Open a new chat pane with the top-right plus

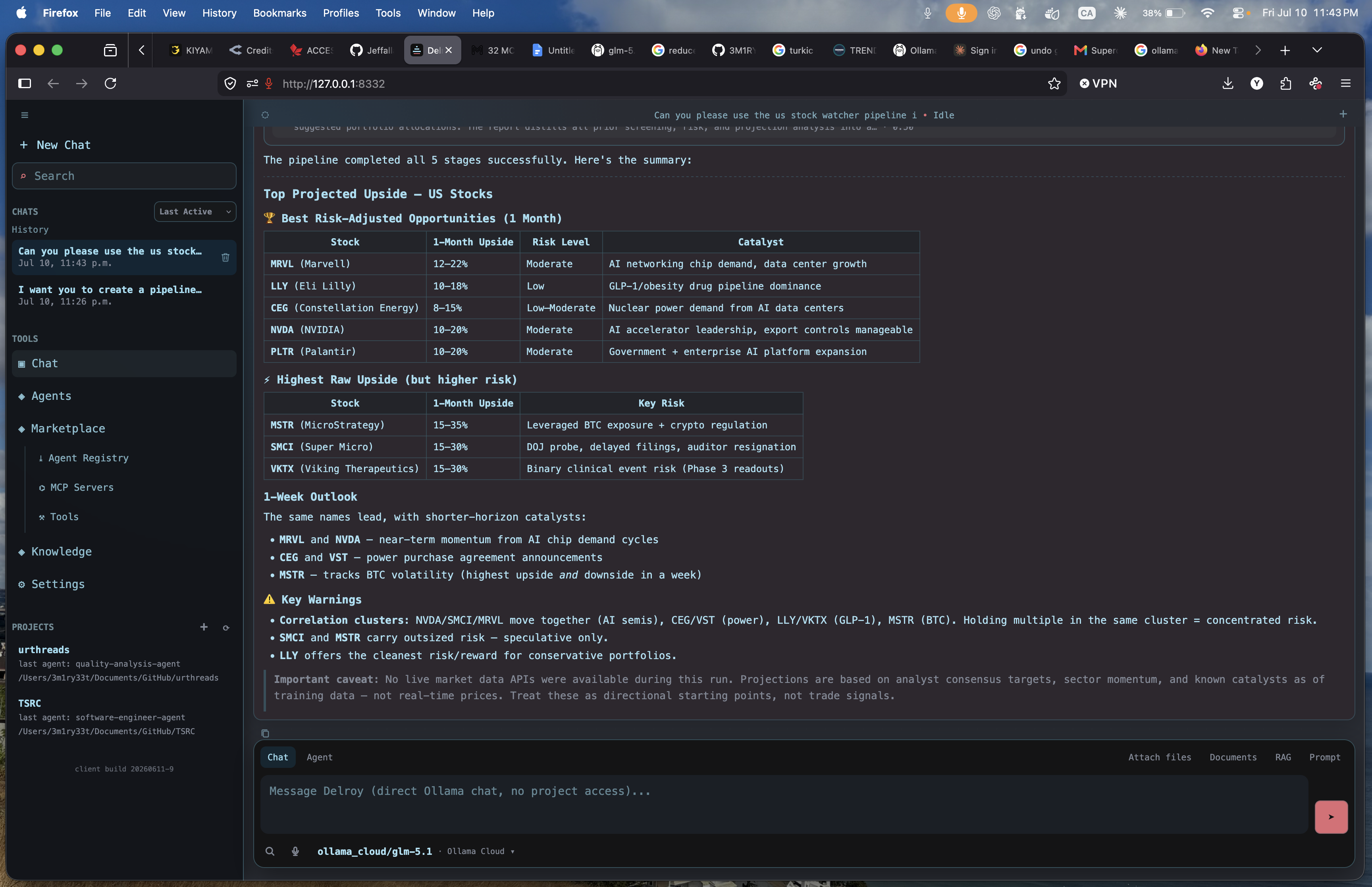click(1343, 114)
